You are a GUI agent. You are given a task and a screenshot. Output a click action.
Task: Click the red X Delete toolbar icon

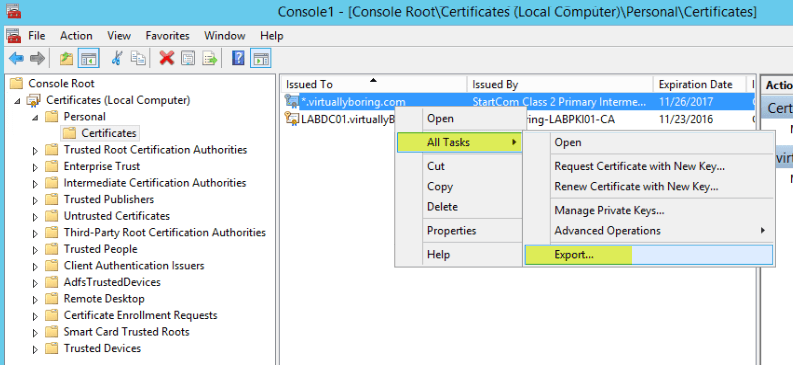tap(166, 58)
